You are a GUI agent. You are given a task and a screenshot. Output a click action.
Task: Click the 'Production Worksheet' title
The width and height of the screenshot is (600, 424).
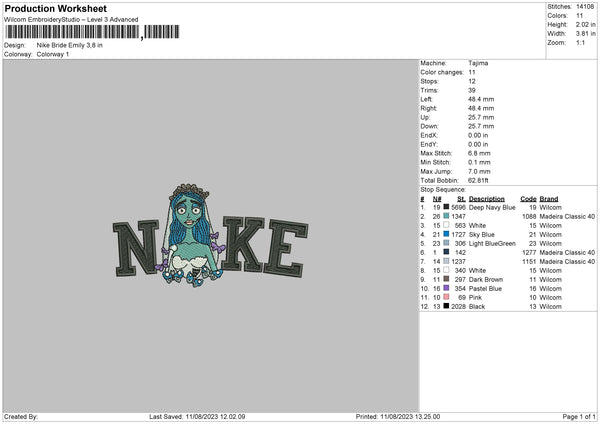point(55,8)
